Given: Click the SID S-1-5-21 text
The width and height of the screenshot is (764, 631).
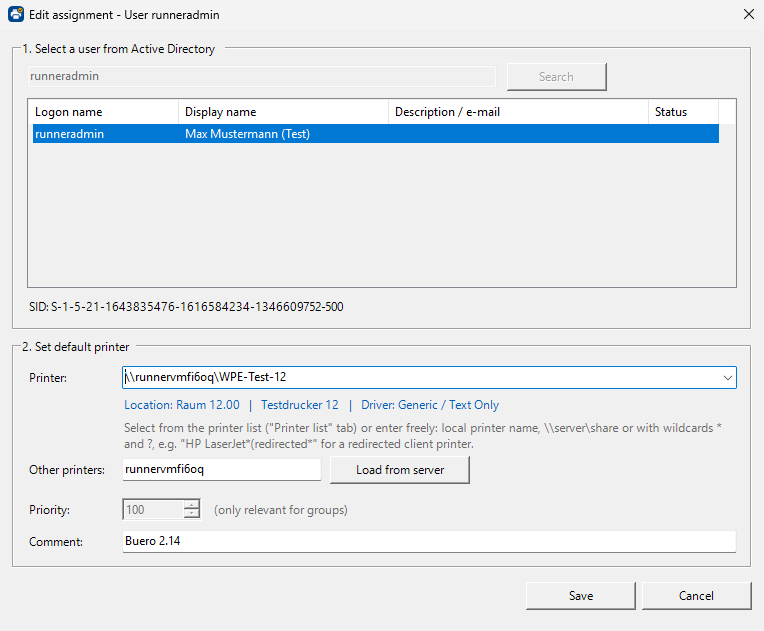Looking at the screenshot, I should click(x=186, y=306).
